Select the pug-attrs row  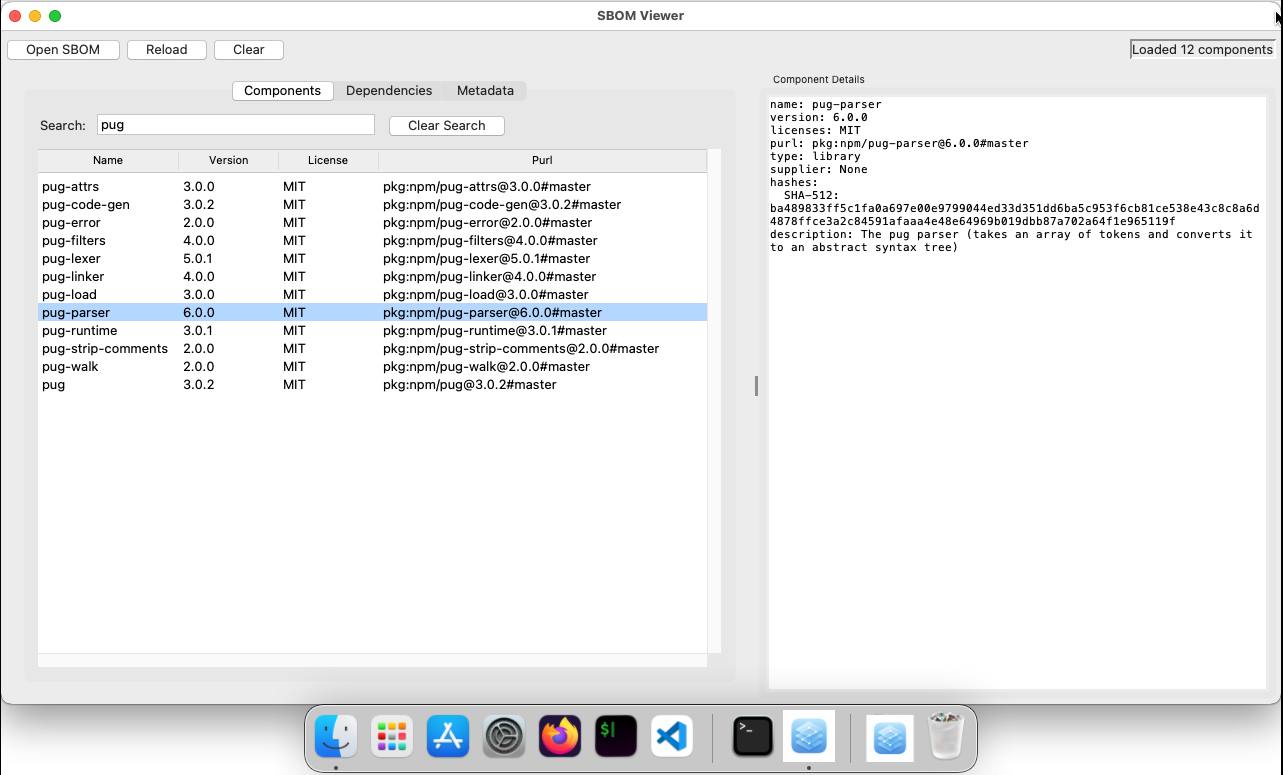pyautogui.click(x=372, y=187)
